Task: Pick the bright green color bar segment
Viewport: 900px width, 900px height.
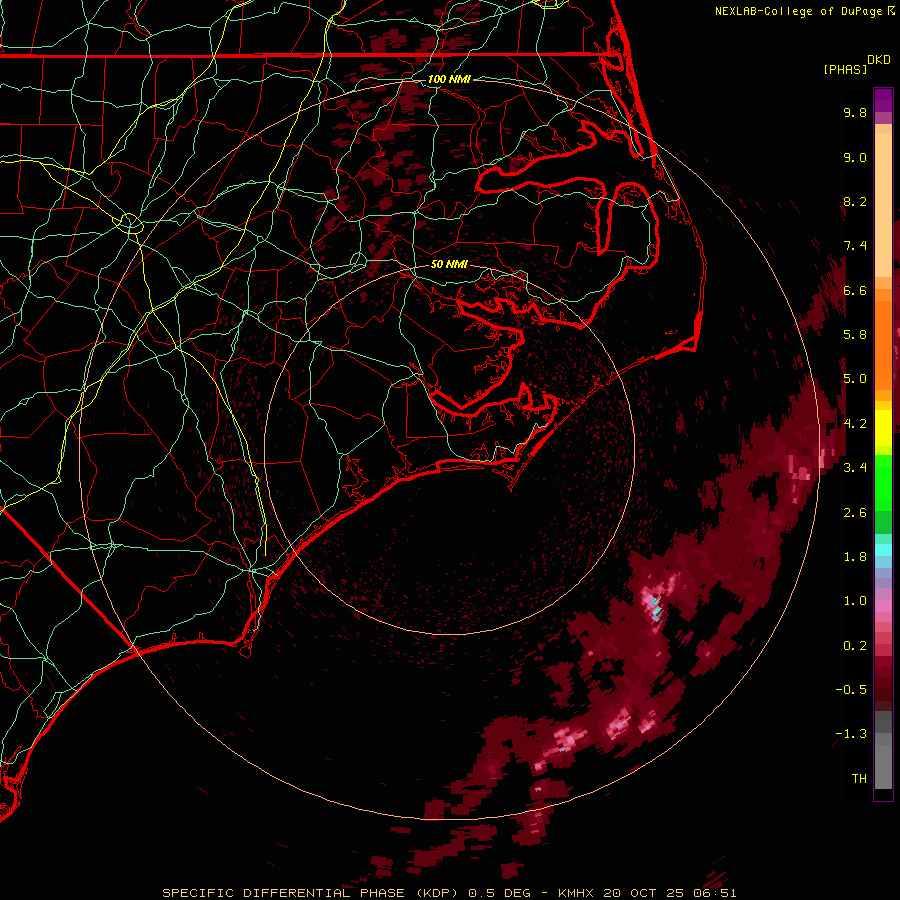Action: (x=883, y=483)
